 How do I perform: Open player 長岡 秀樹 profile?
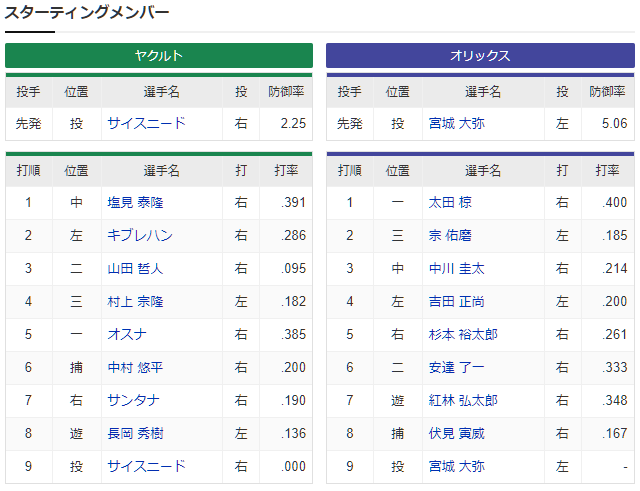(135, 433)
